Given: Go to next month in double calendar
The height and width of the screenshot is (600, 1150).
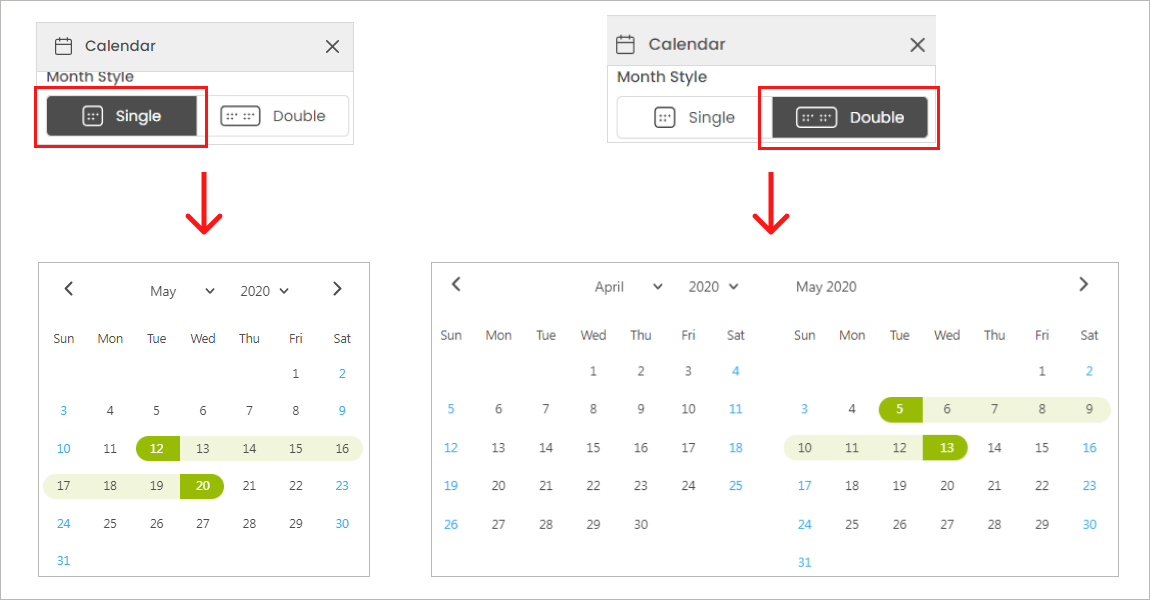Looking at the screenshot, I should tap(1083, 284).
